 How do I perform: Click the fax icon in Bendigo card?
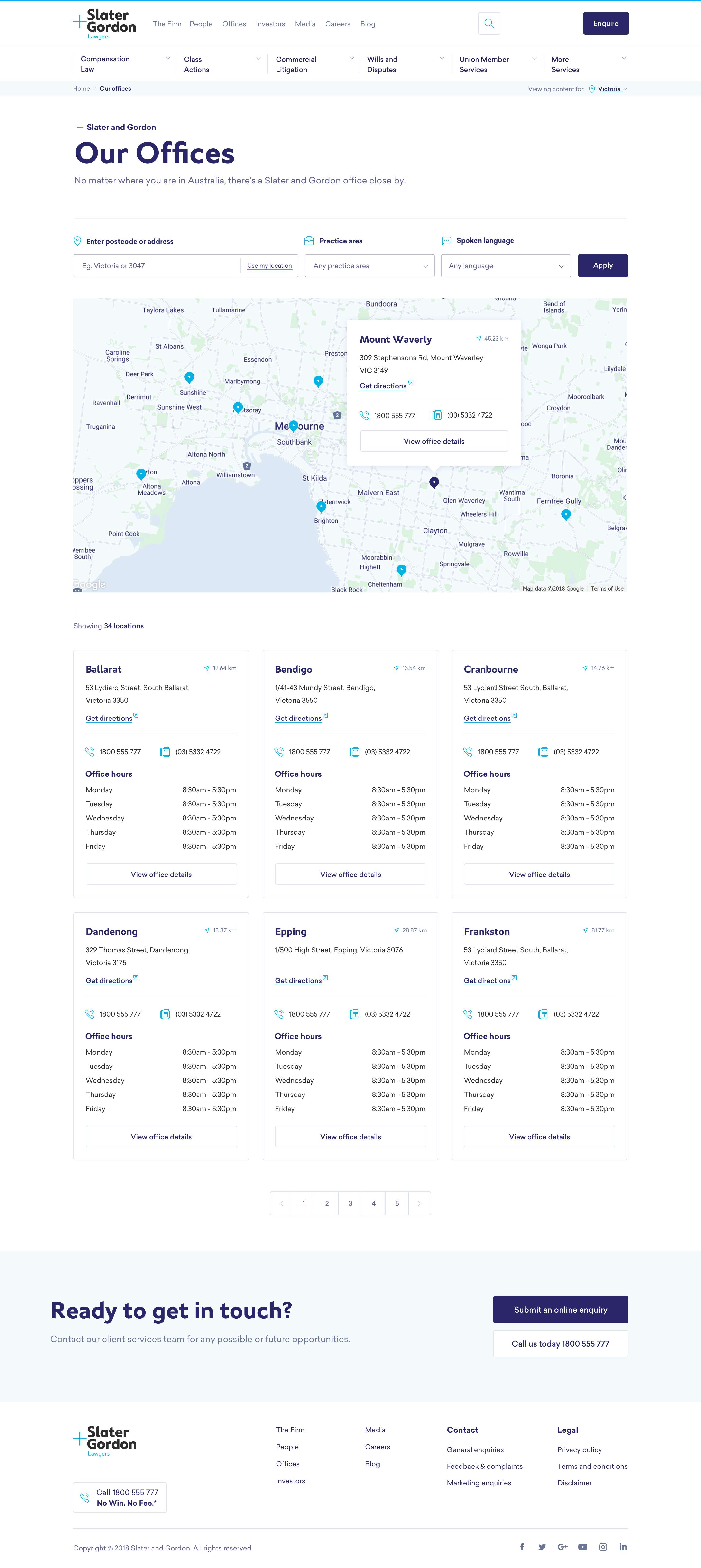[354, 752]
